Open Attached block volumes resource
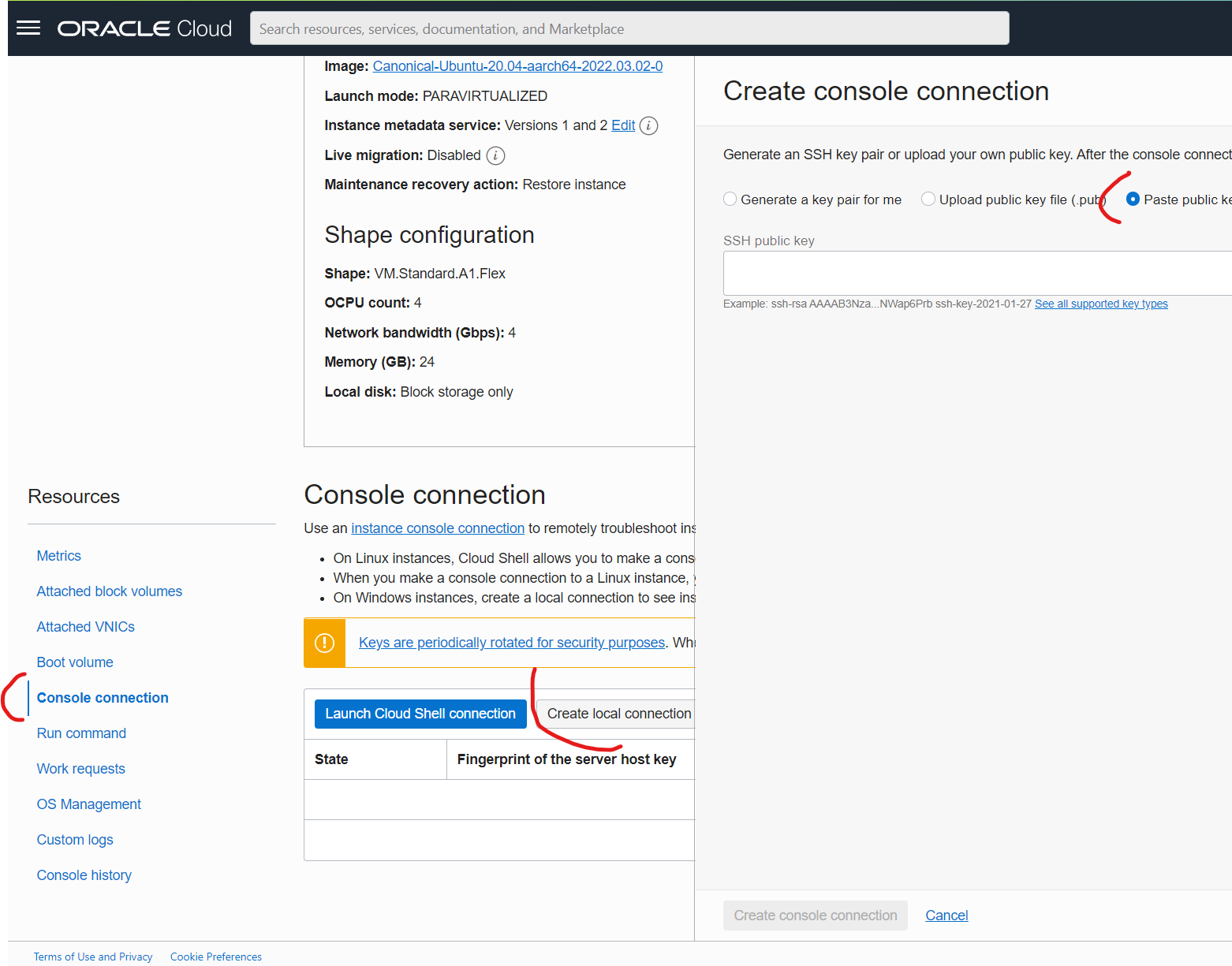Screen dimensions: 1232x966 point(110,591)
